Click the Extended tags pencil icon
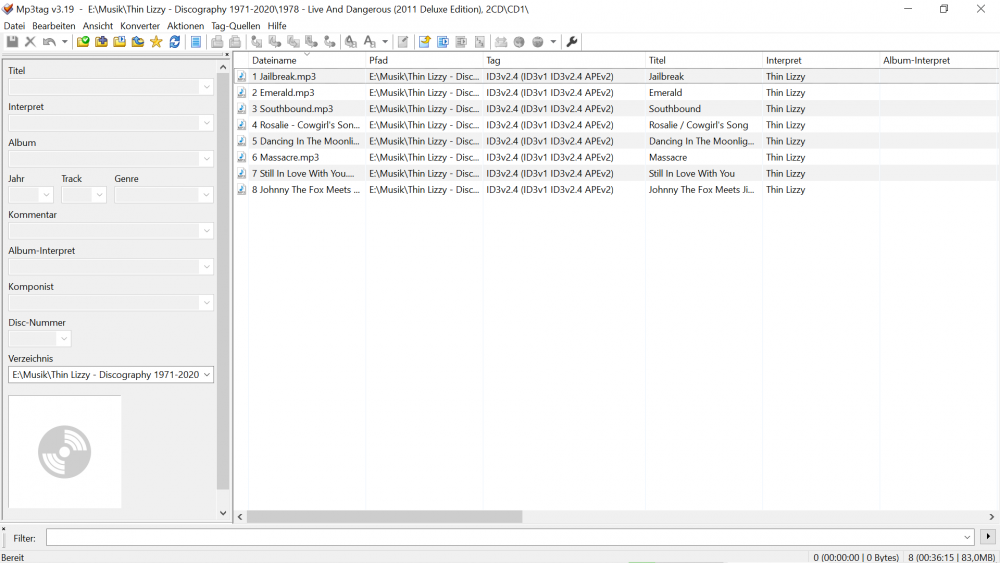This screenshot has height=563, width=1000. (403, 42)
